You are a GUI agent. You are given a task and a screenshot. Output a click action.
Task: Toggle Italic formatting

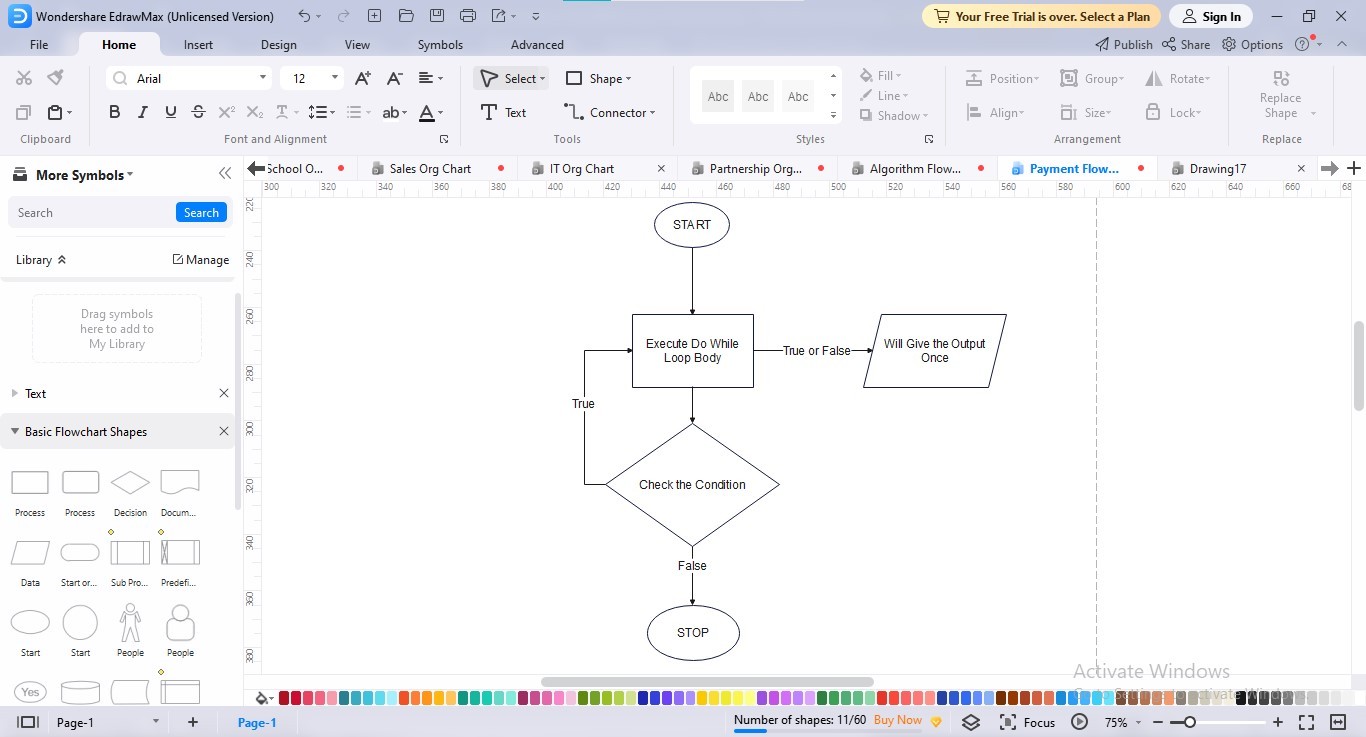pos(143,112)
